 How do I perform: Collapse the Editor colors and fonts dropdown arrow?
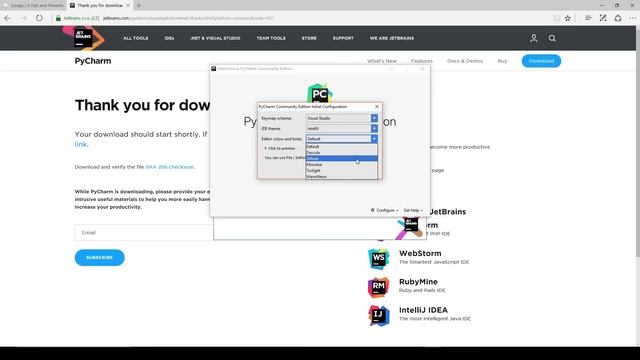point(374,139)
